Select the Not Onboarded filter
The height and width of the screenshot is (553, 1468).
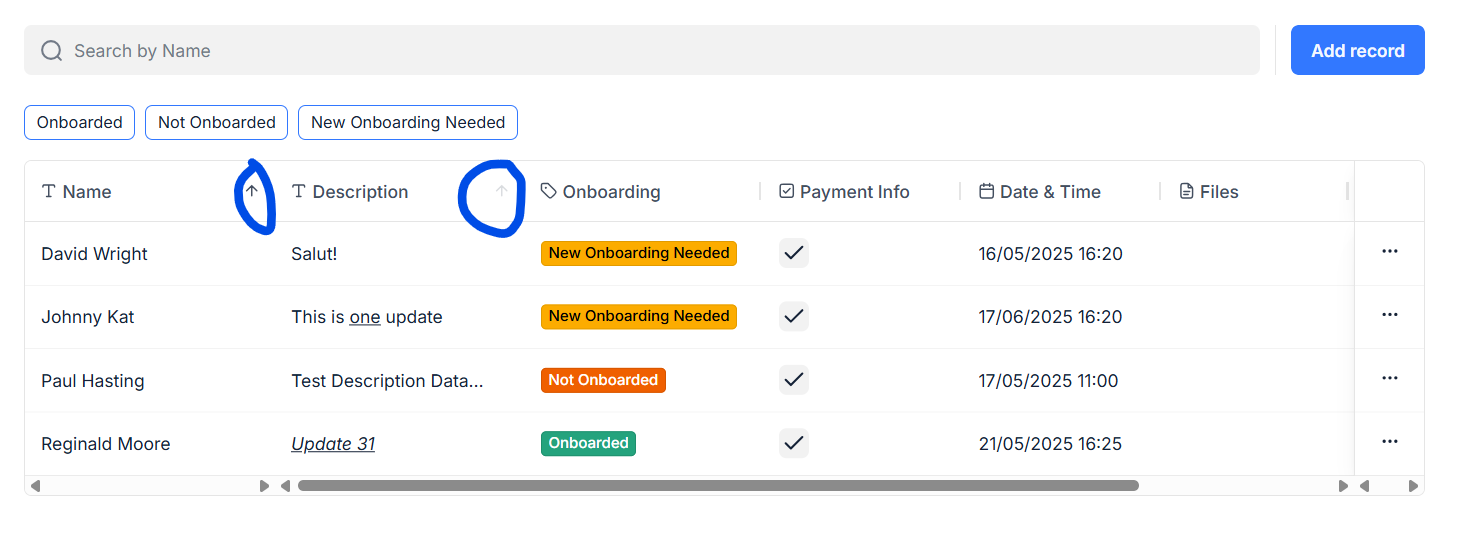pyautogui.click(x=216, y=122)
